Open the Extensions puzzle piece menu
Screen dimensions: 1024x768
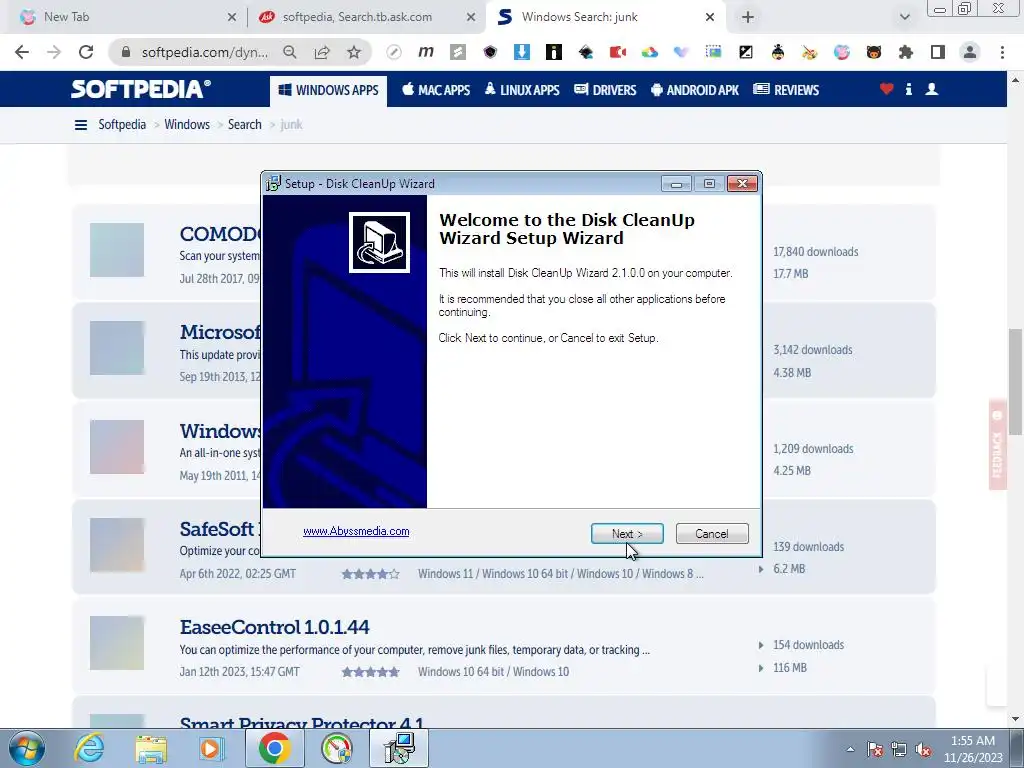(x=906, y=52)
